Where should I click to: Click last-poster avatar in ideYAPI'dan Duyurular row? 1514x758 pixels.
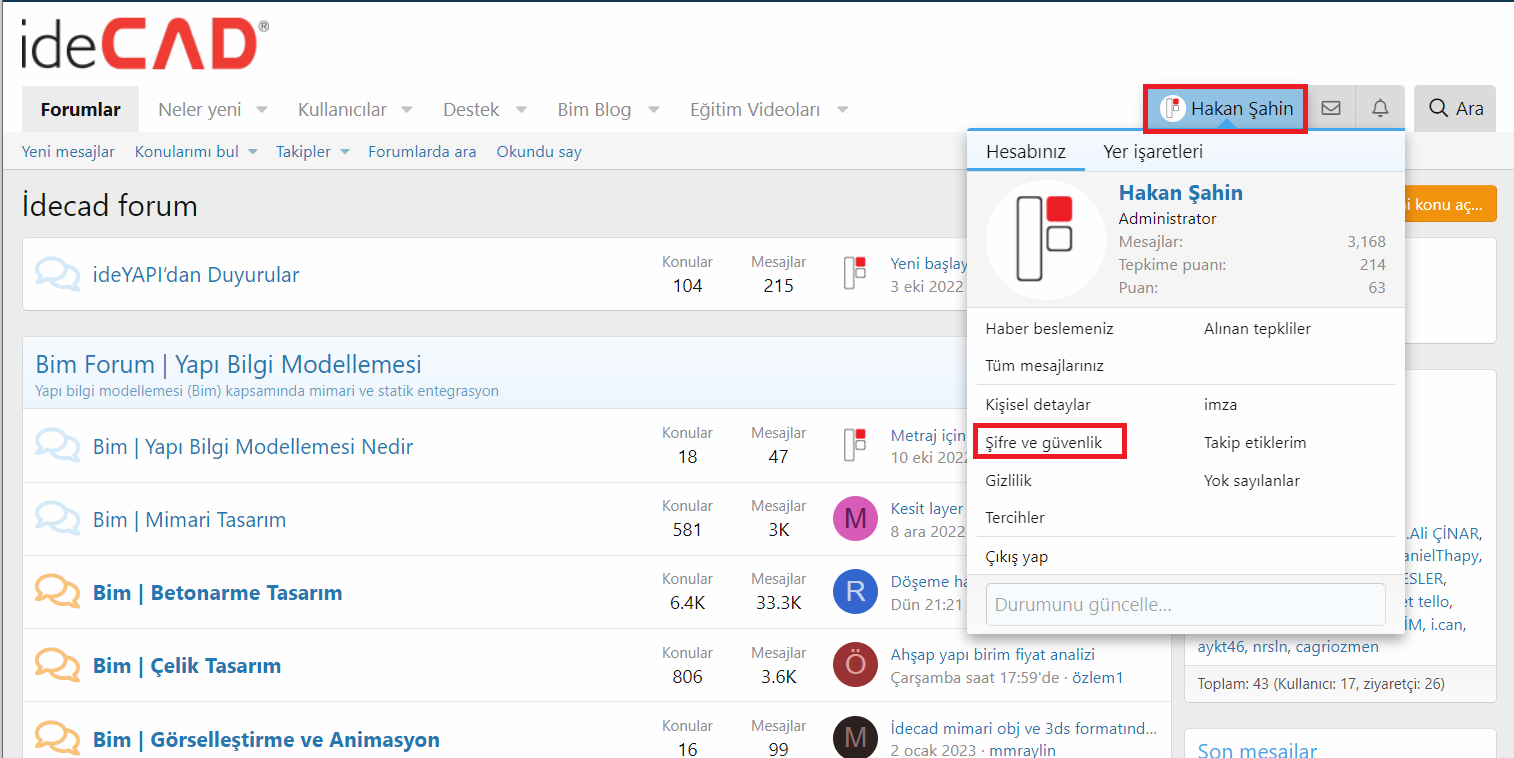pyautogui.click(x=855, y=274)
